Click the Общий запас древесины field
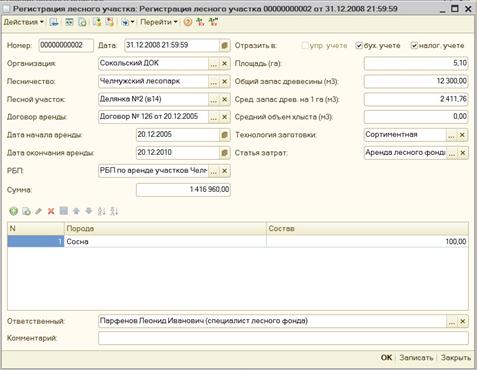Viewport: 477px width, 370px height. point(416,81)
